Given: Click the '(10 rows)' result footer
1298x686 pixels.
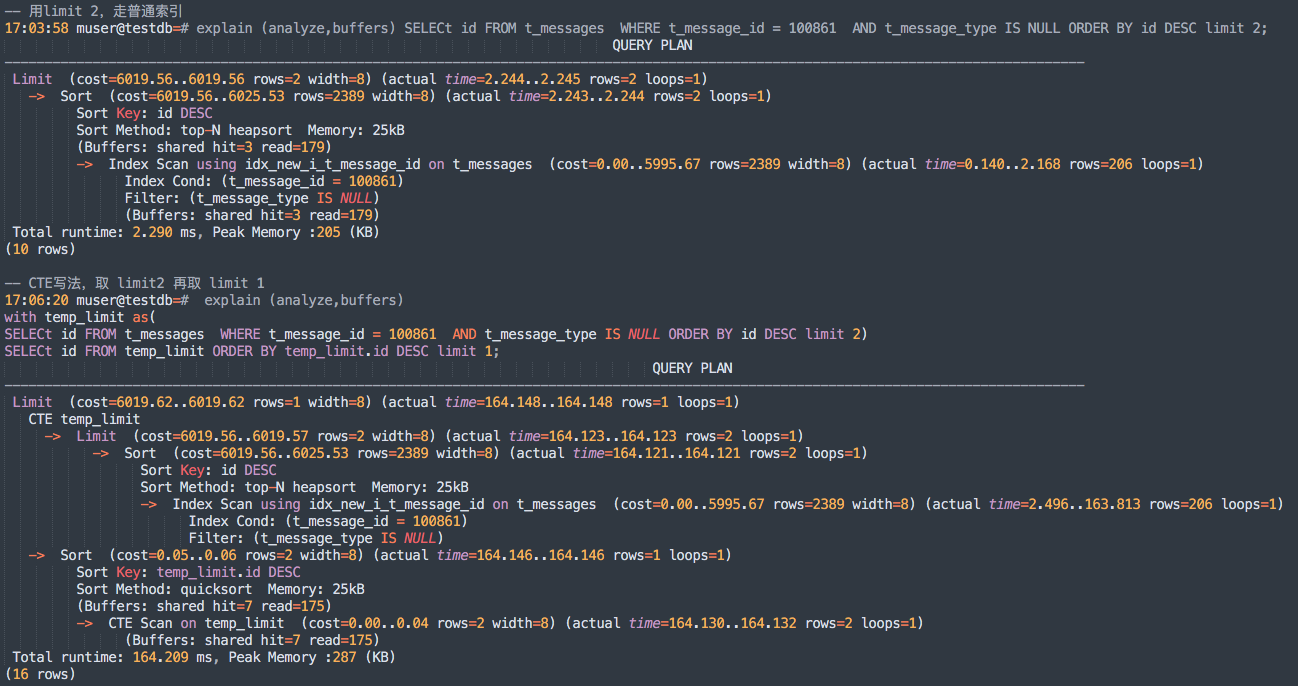Looking at the screenshot, I should pos(40,249).
